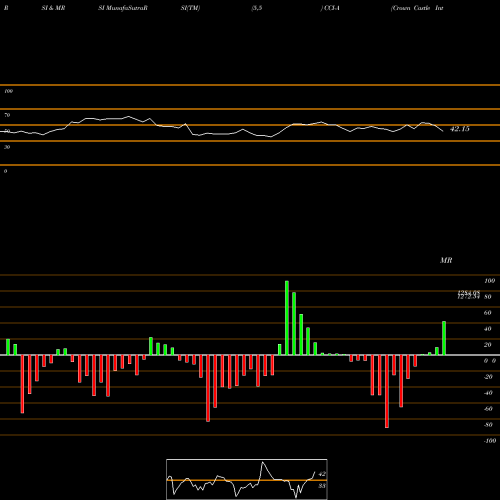Click the SI MunafaSutraR header text

coord(123,8)
